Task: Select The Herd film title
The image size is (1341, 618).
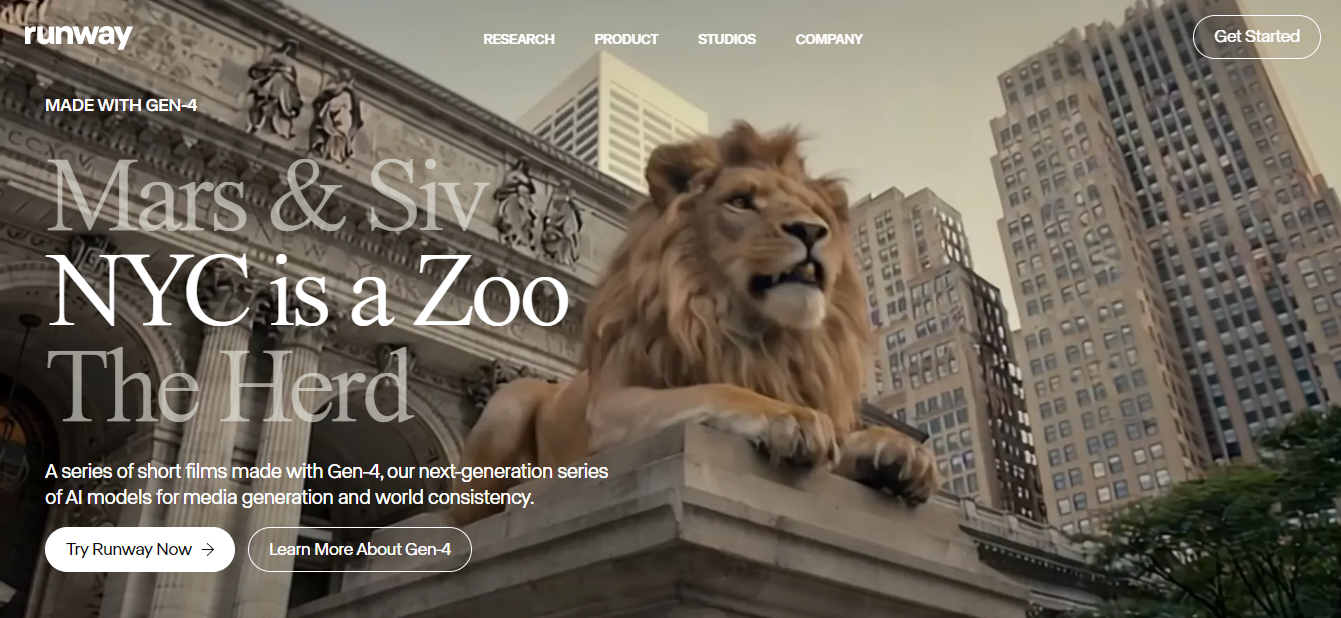Action: pos(230,385)
